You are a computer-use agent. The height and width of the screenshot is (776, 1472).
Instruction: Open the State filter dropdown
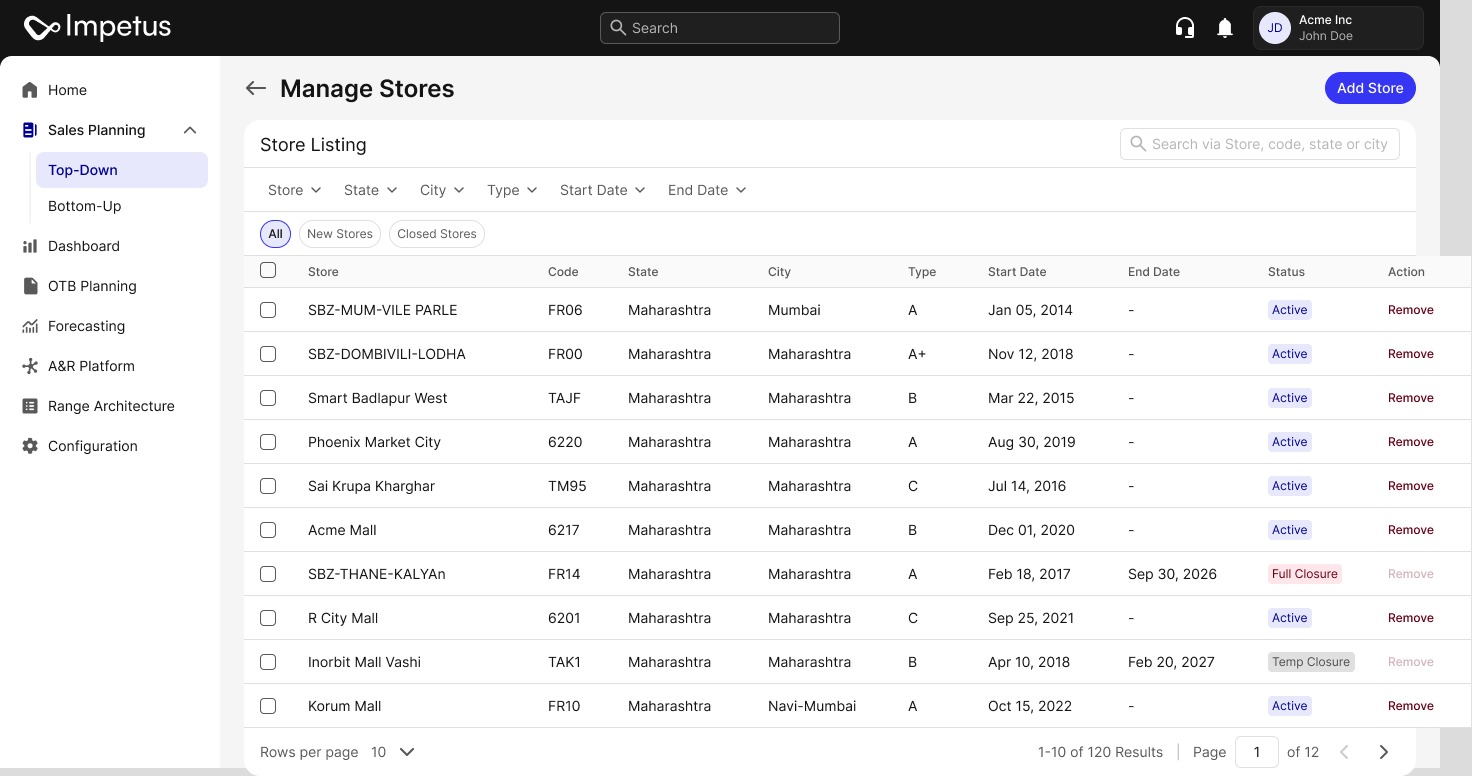pos(370,190)
